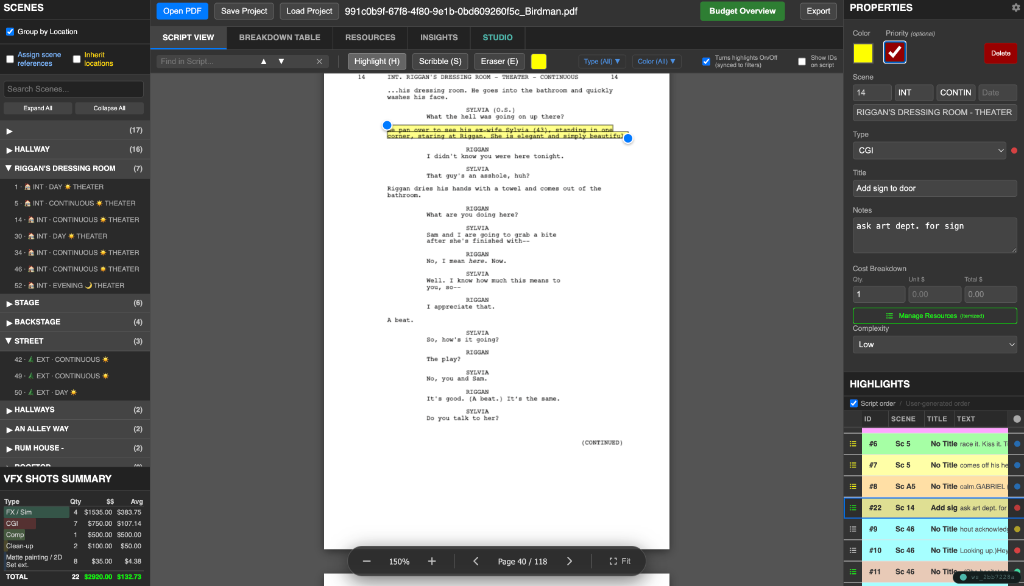Image resolution: width=1024 pixels, height=586 pixels.
Task: Select the Eraser tool
Action: 500,60
